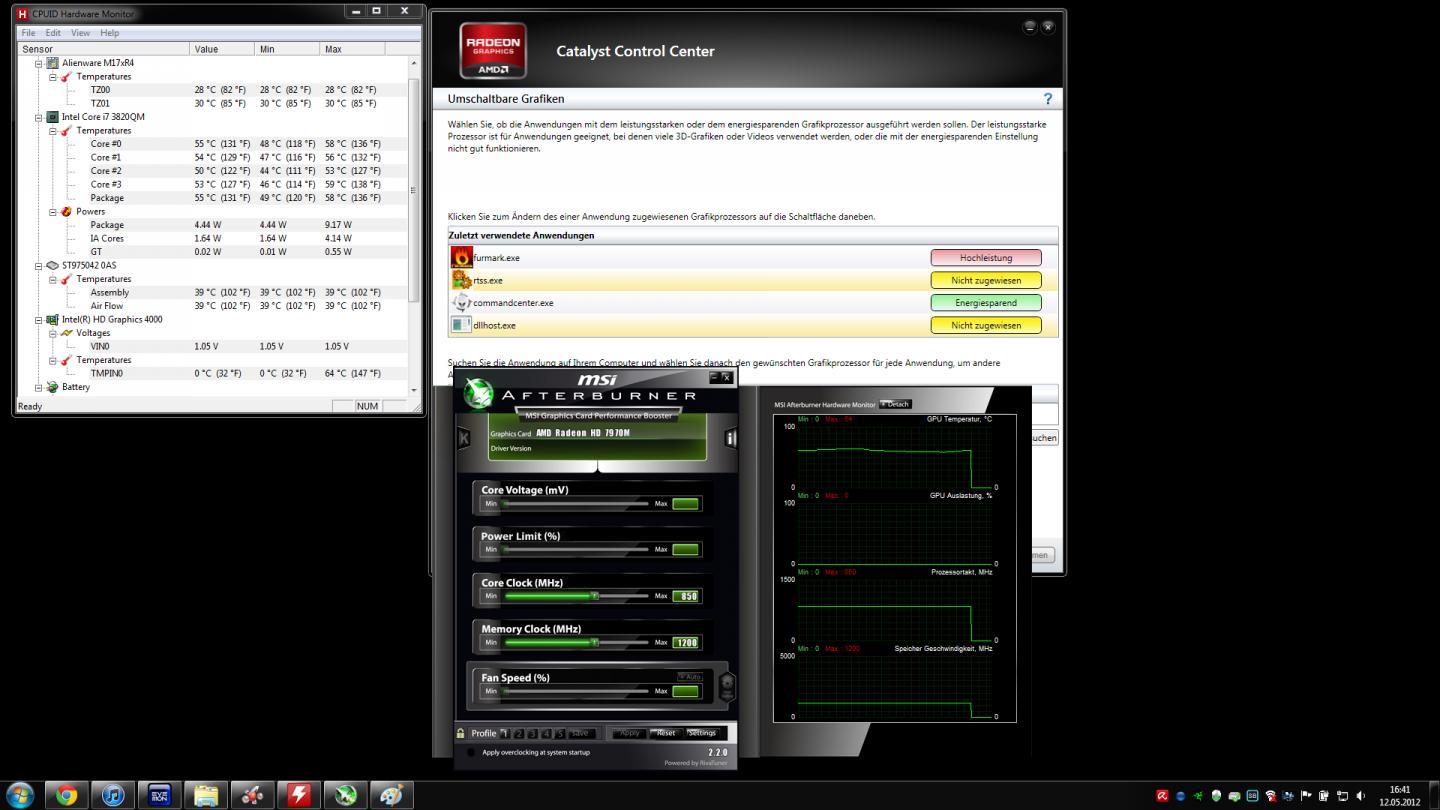Image resolution: width=1440 pixels, height=810 pixels.
Task: Open the View menu in Hardware Monitor
Action: point(80,33)
